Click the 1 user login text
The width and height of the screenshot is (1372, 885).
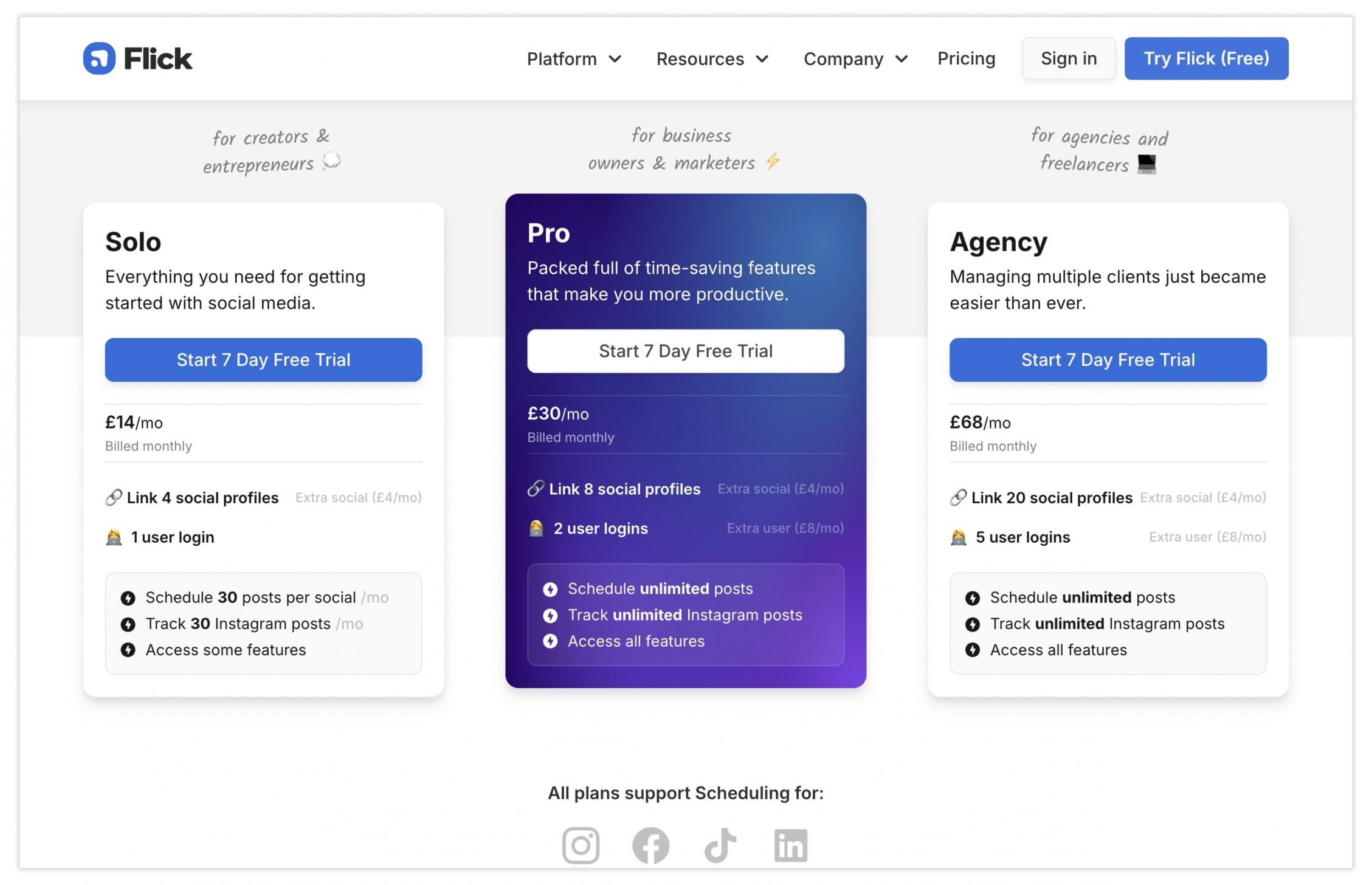173,537
